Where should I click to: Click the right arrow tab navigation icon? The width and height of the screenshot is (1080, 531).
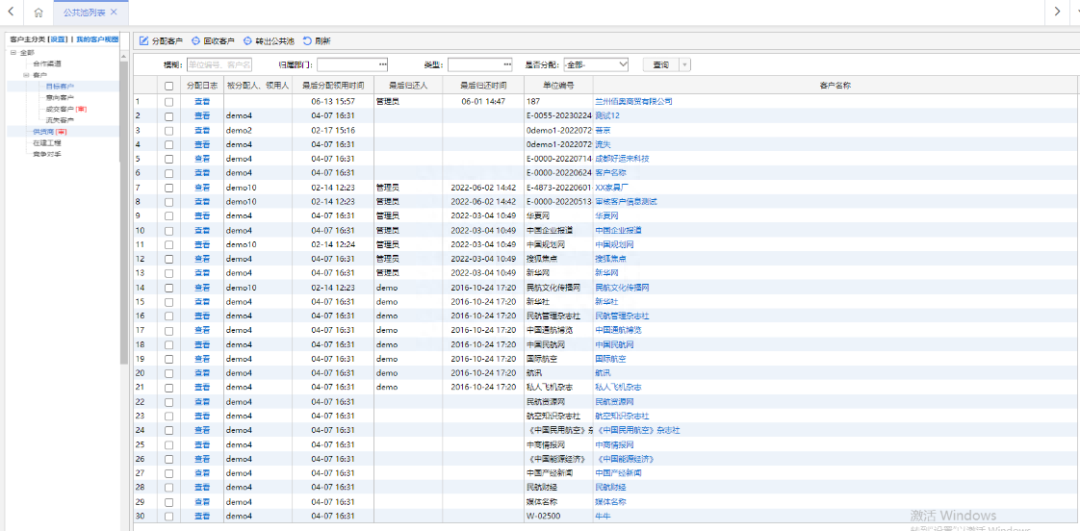[x=1057, y=12]
